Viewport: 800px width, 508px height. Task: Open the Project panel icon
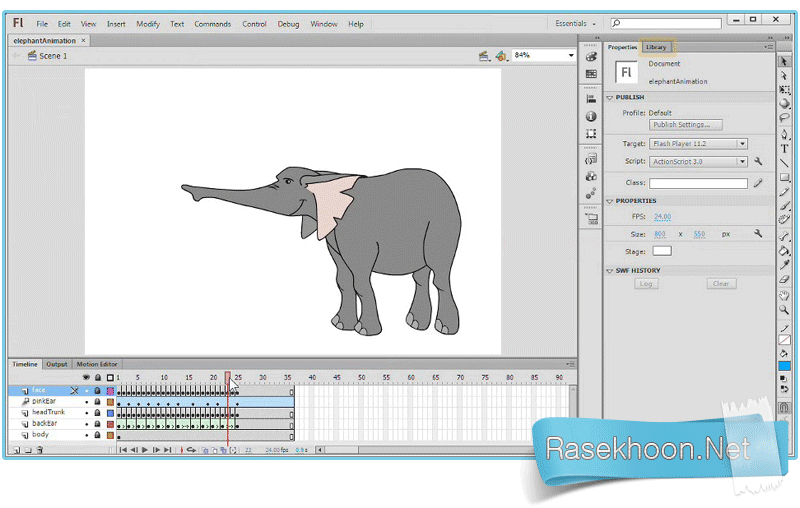coord(592,220)
